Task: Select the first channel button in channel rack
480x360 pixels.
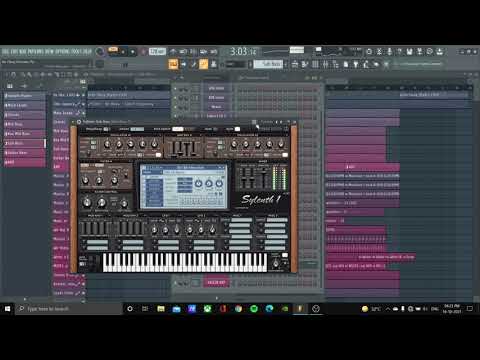Action: click(x=216, y=88)
